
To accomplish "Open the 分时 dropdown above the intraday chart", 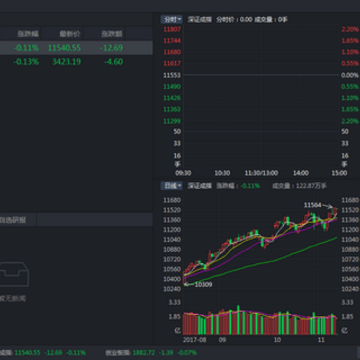I will [172, 19].
